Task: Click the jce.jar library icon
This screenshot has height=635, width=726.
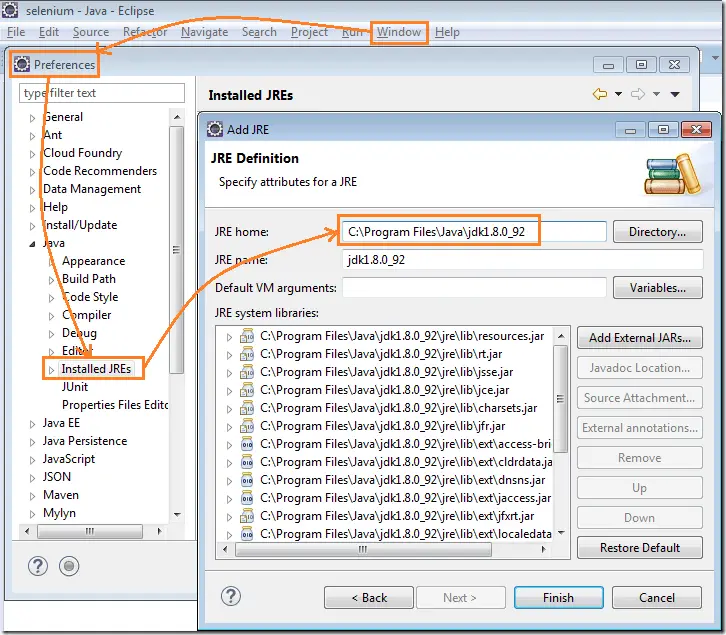Action: pyautogui.click(x=247, y=390)
